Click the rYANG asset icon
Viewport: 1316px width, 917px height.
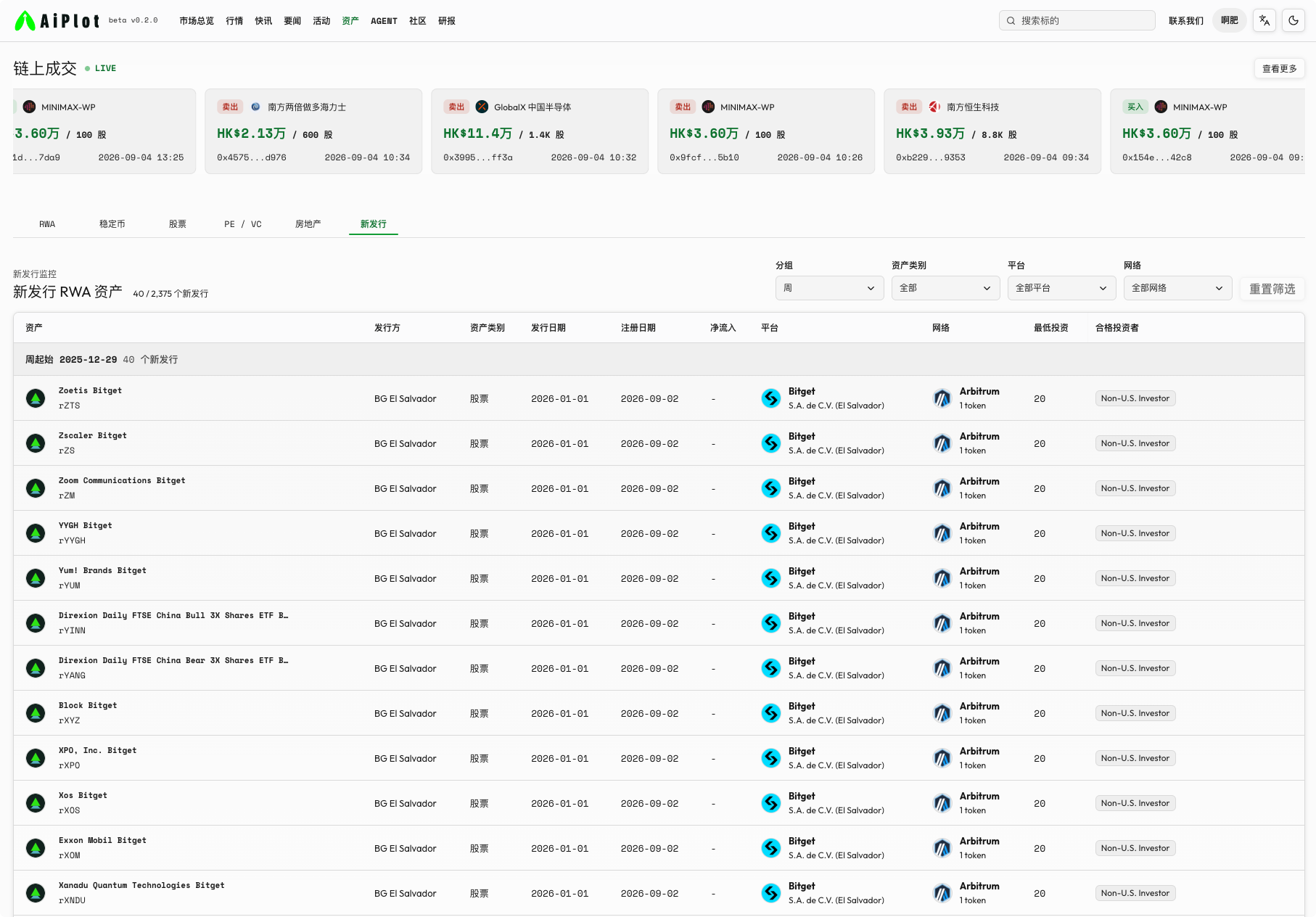(36, 668)
